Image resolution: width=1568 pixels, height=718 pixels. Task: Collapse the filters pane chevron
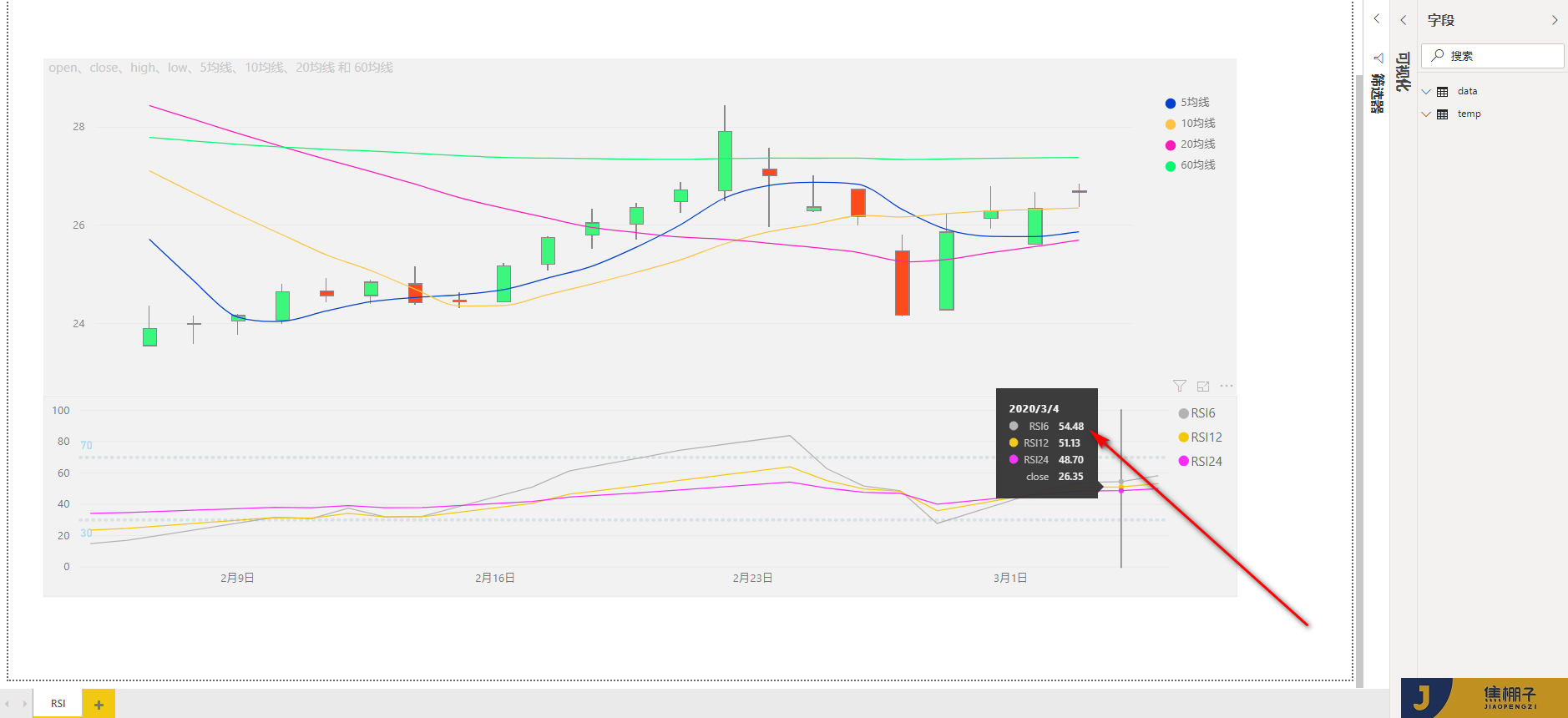[1377, 18]
